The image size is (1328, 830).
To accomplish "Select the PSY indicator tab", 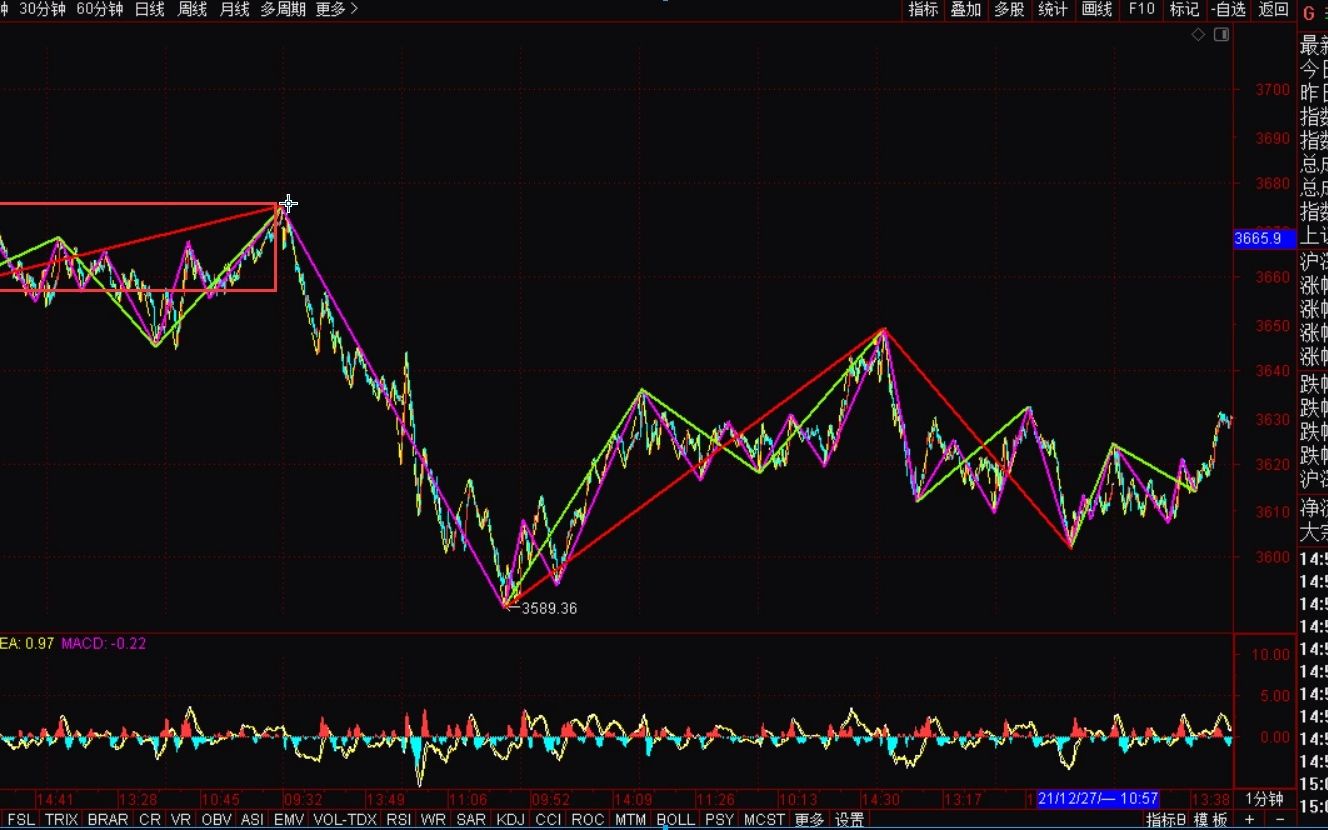I will (x=719, y=820).
